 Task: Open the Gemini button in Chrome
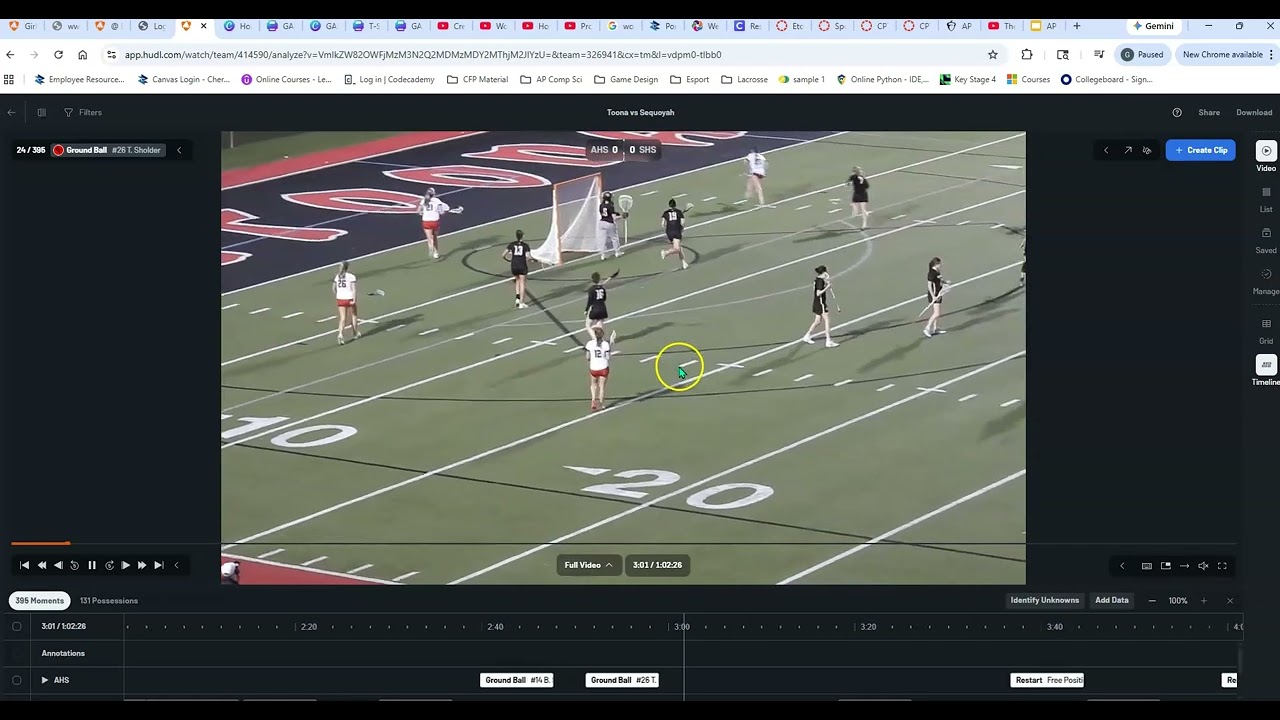click(1153, 26)
